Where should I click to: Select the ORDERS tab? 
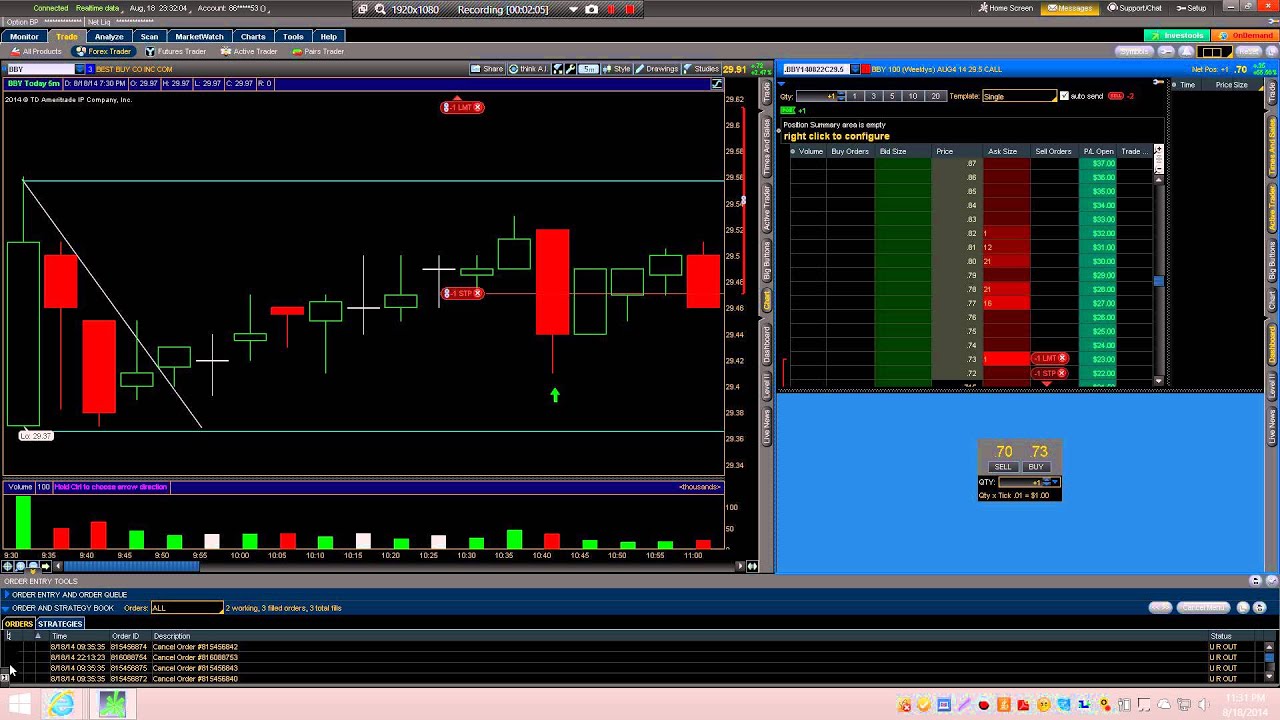(x=19, y=624)
